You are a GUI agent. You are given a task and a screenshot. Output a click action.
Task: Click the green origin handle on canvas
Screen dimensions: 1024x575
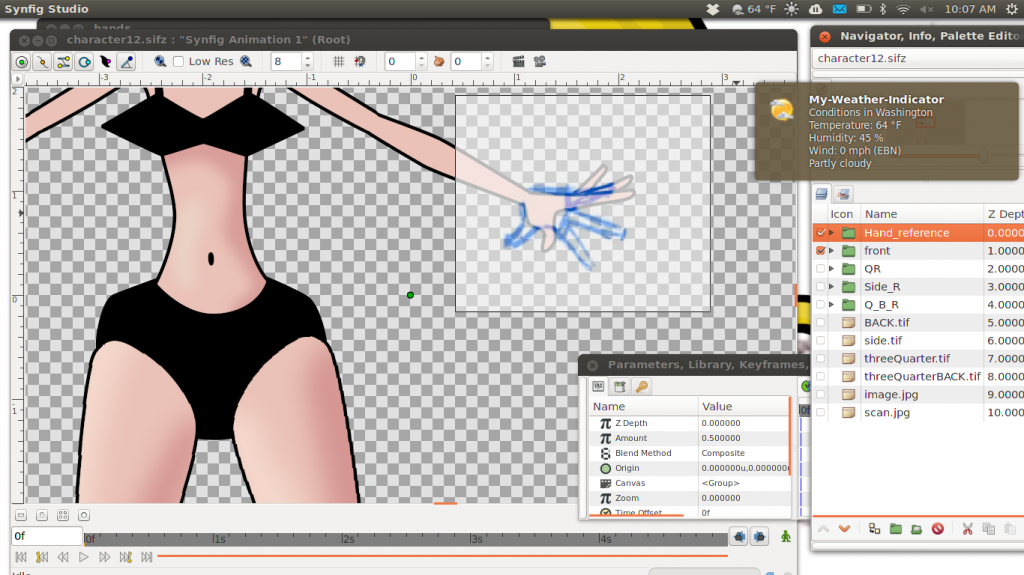(410, 295)
